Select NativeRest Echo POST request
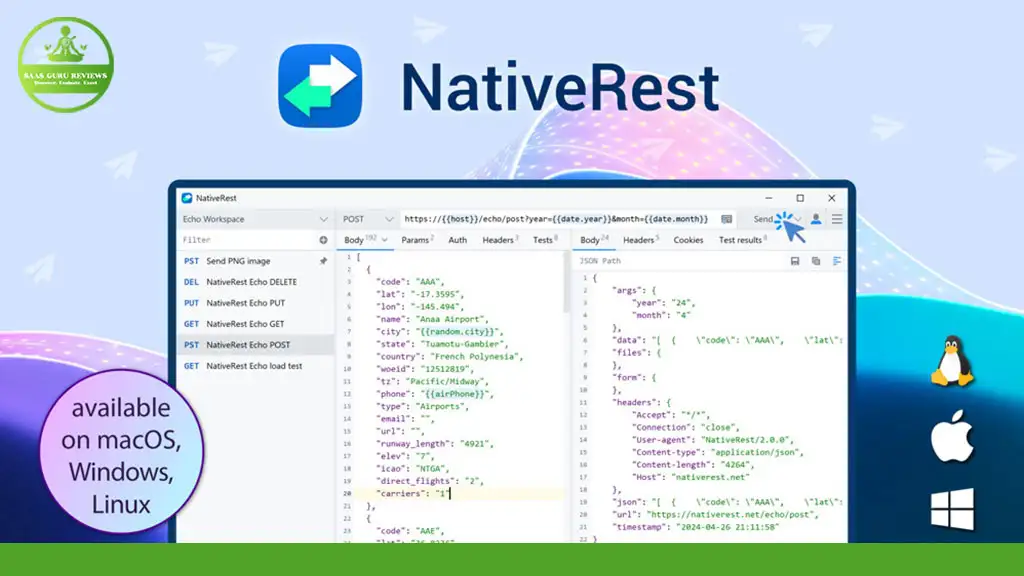The width and height of the screenshot is (1024, 576). pyautogui.click(x=255, y=344)
